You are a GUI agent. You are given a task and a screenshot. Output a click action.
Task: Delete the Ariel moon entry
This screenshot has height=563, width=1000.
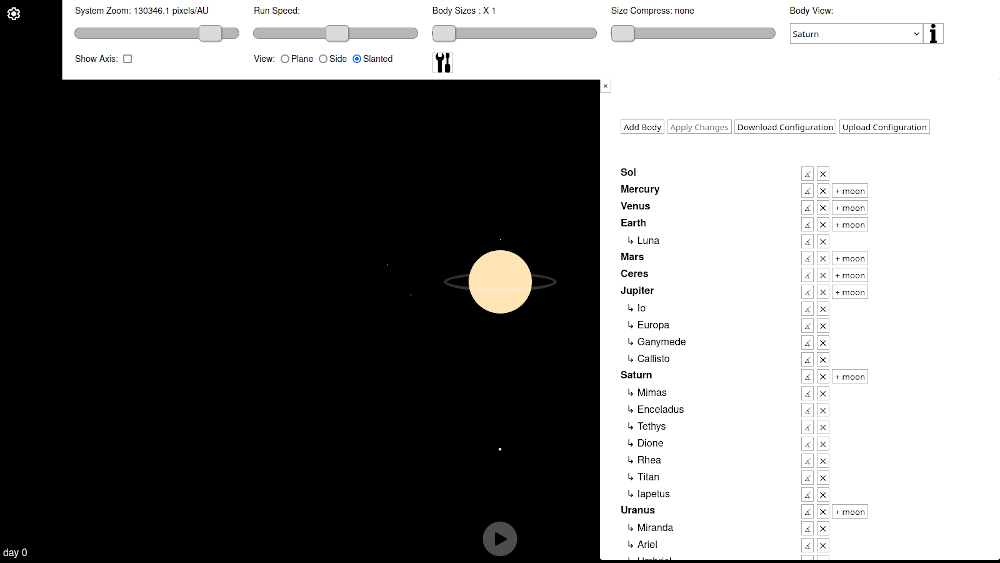[x=823, y=546]
